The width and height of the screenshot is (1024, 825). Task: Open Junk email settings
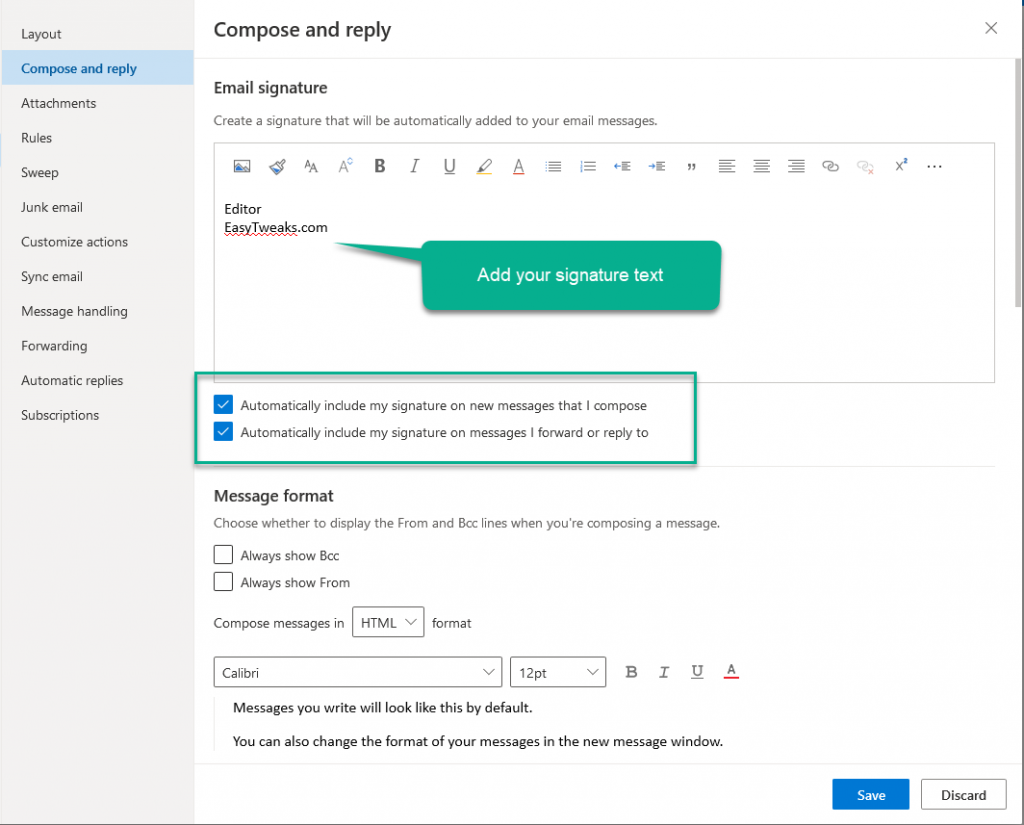97,207
